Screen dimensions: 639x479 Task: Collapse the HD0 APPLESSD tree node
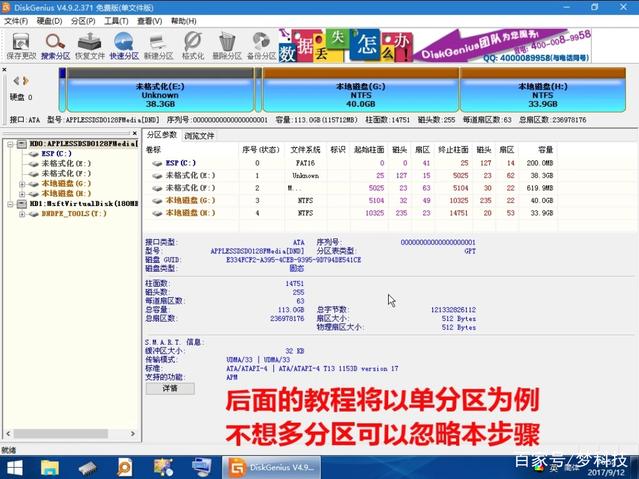(x=10, y=144)
